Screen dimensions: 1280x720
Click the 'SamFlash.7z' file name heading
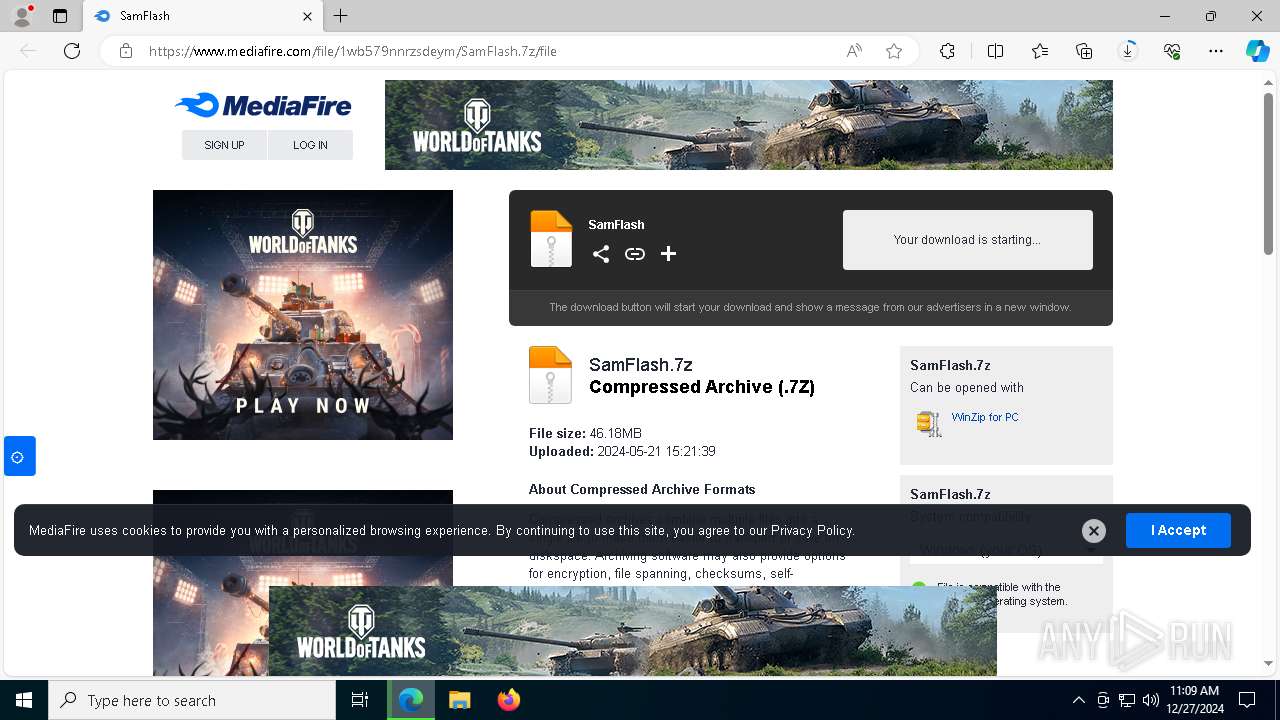tap(641, 365)
